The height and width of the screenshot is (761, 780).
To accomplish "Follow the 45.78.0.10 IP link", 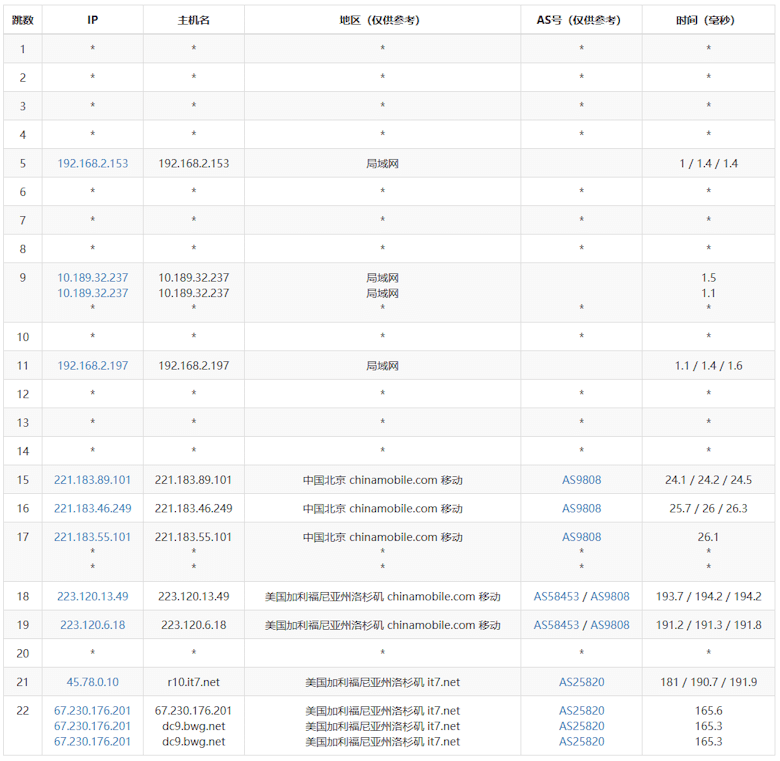I will coord(92,682).
